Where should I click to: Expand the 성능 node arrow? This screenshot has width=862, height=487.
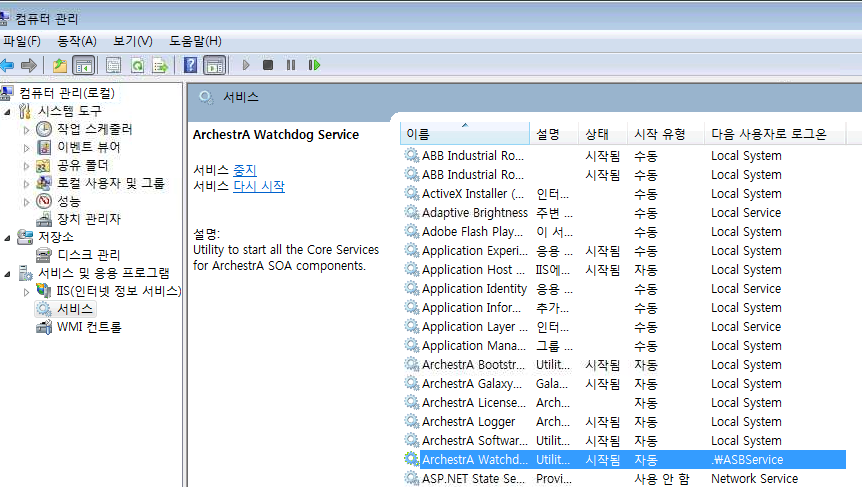(x=26, y=202)
